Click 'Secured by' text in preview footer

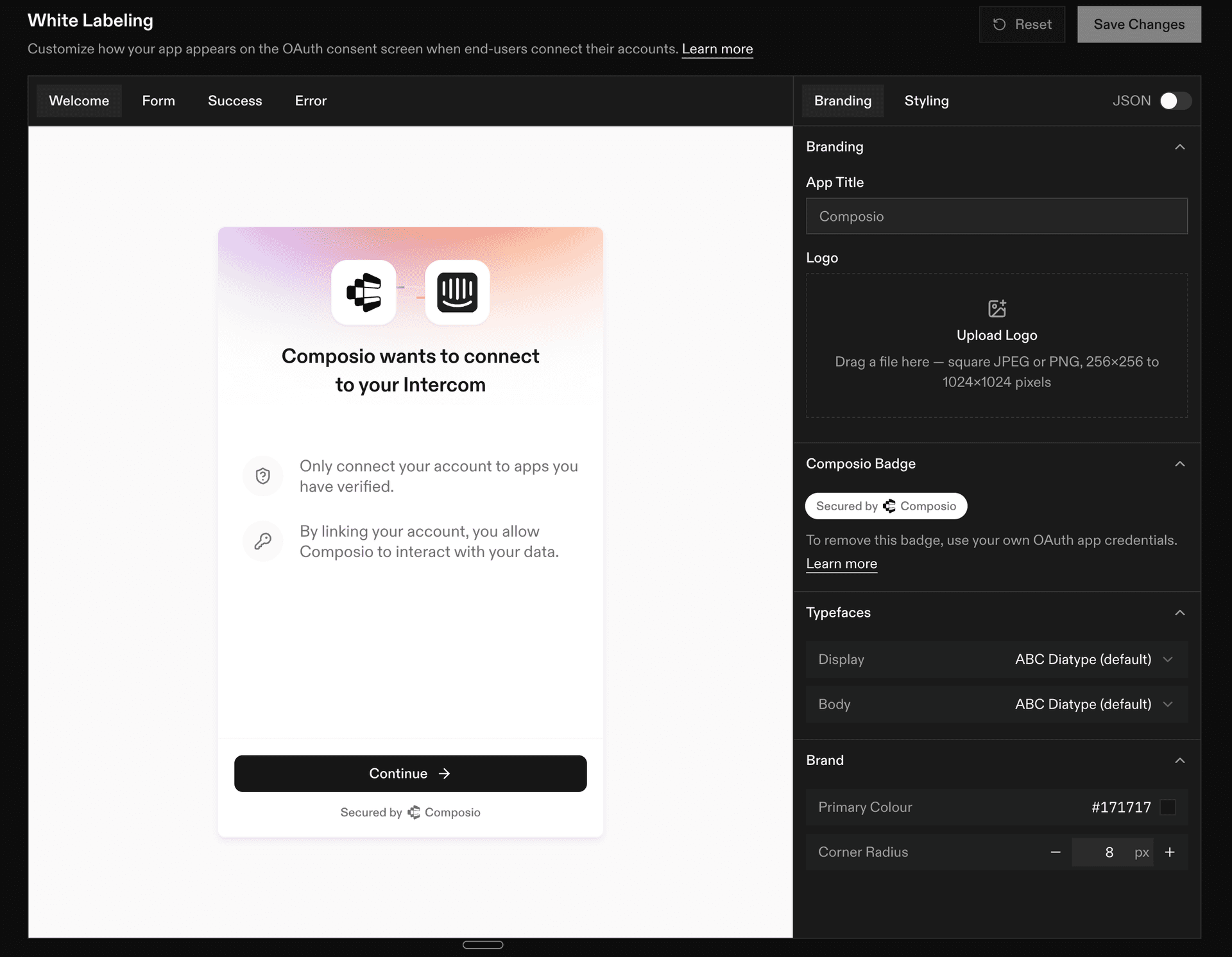(x=371, y=813)
